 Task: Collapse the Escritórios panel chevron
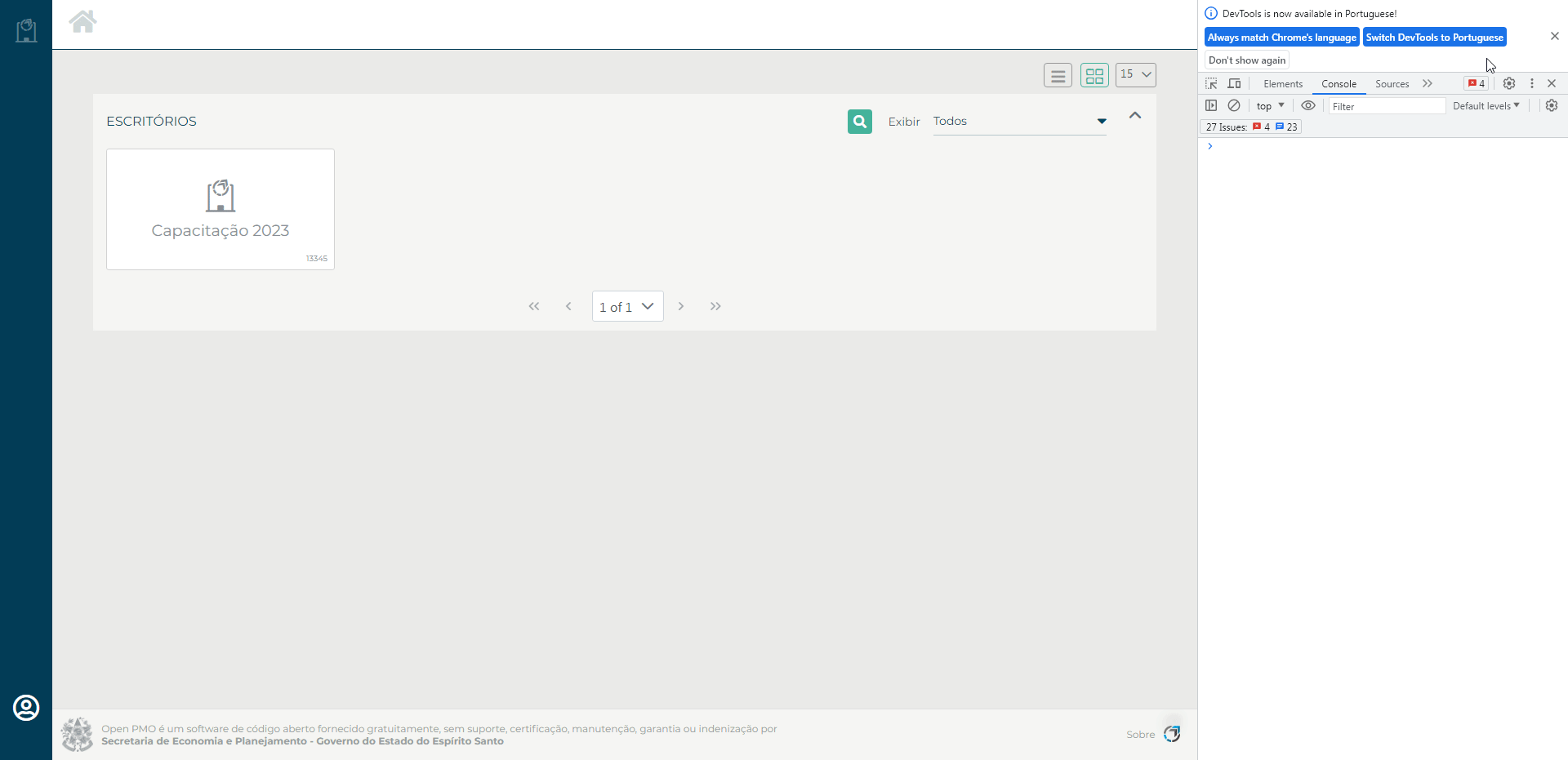coord(1134,115)
